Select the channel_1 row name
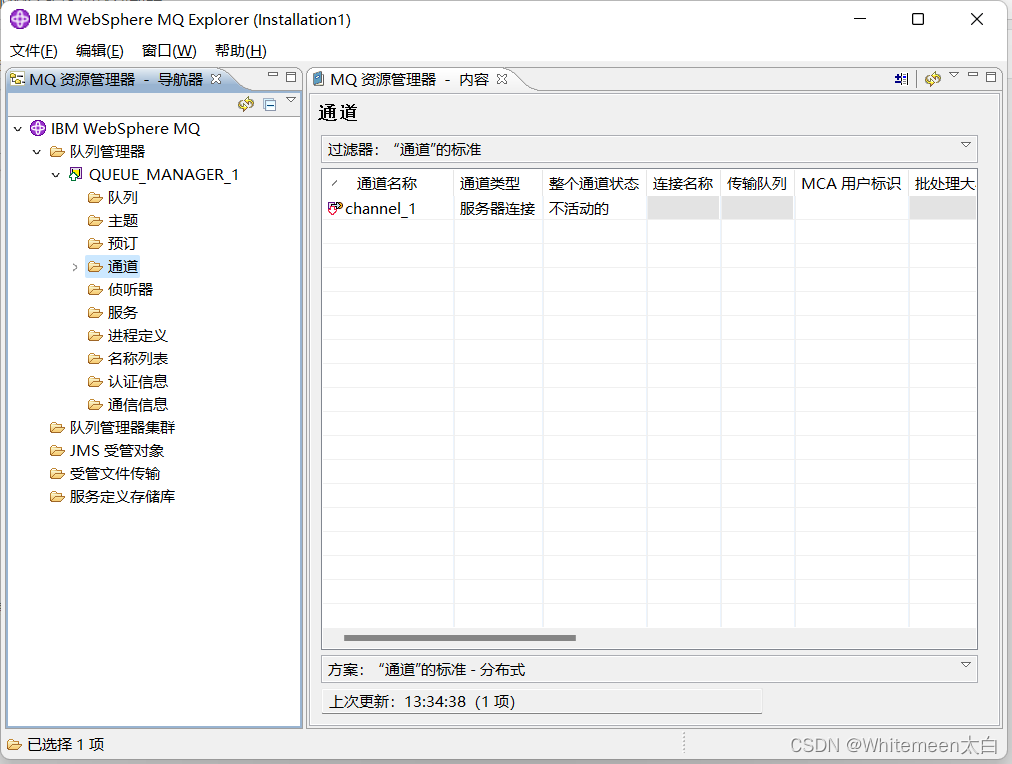The width and height of the screenshot is (1012, 764). 380,209
